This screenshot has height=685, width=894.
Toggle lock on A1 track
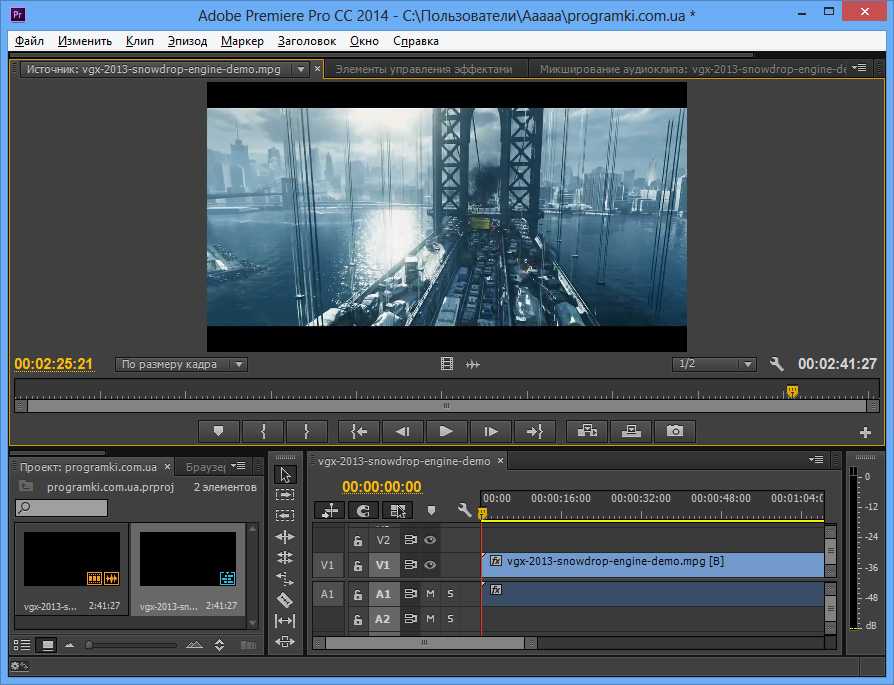click(x=357, y=594)
